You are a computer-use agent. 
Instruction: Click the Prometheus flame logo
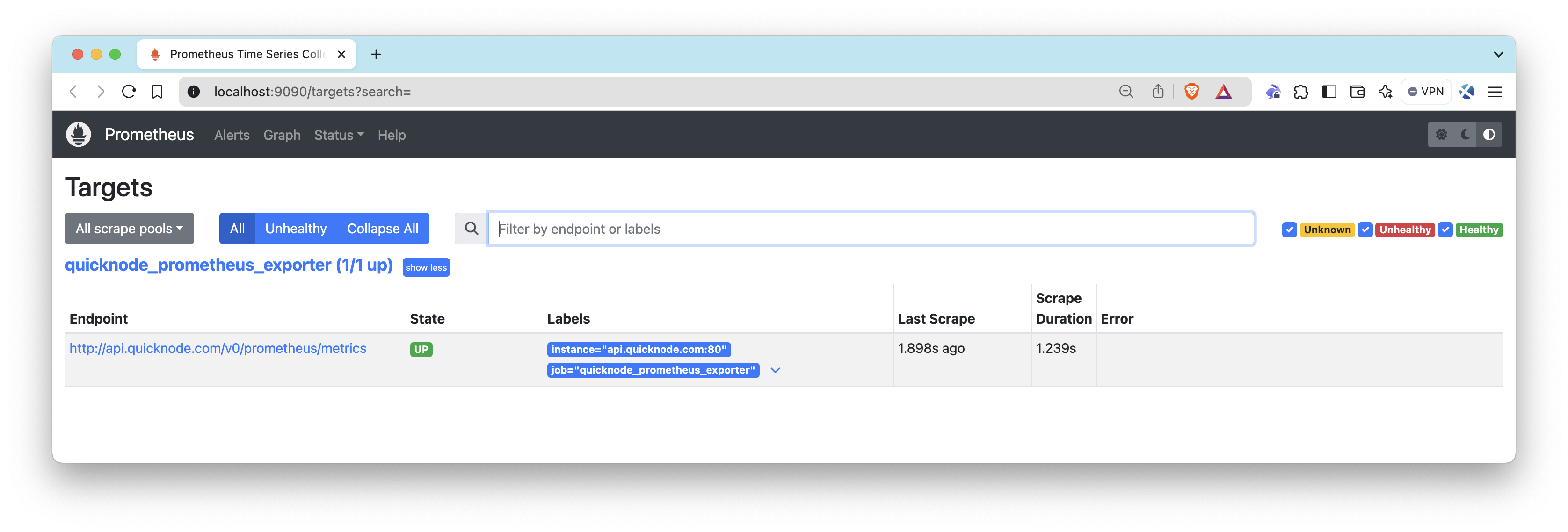click(79, 134)
